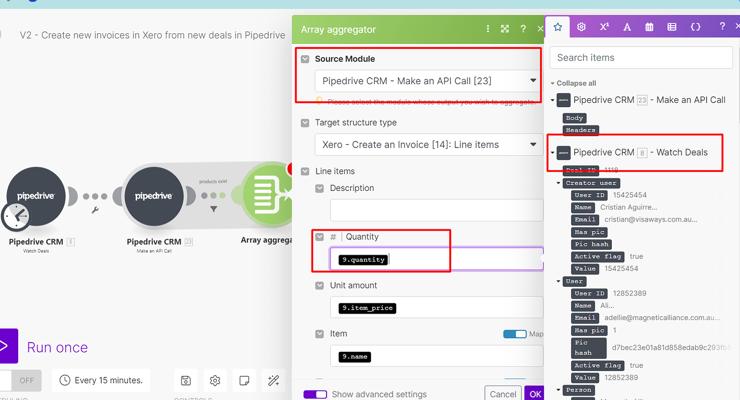Toggle the Line items checkbox
This screenshot has width=740, height=400.
[x=305, y=171]
